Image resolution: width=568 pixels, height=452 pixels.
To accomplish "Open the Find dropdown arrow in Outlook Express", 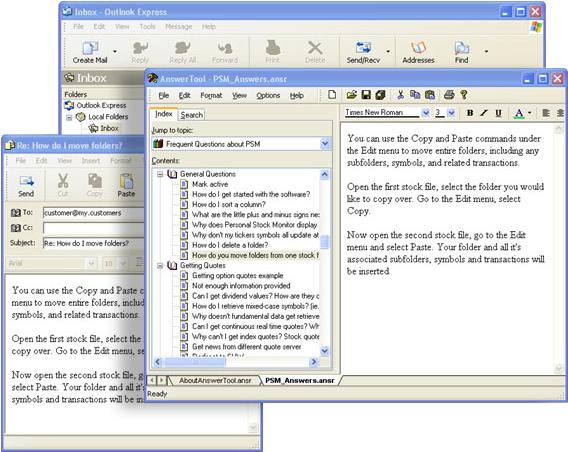I will click(486, 51).
